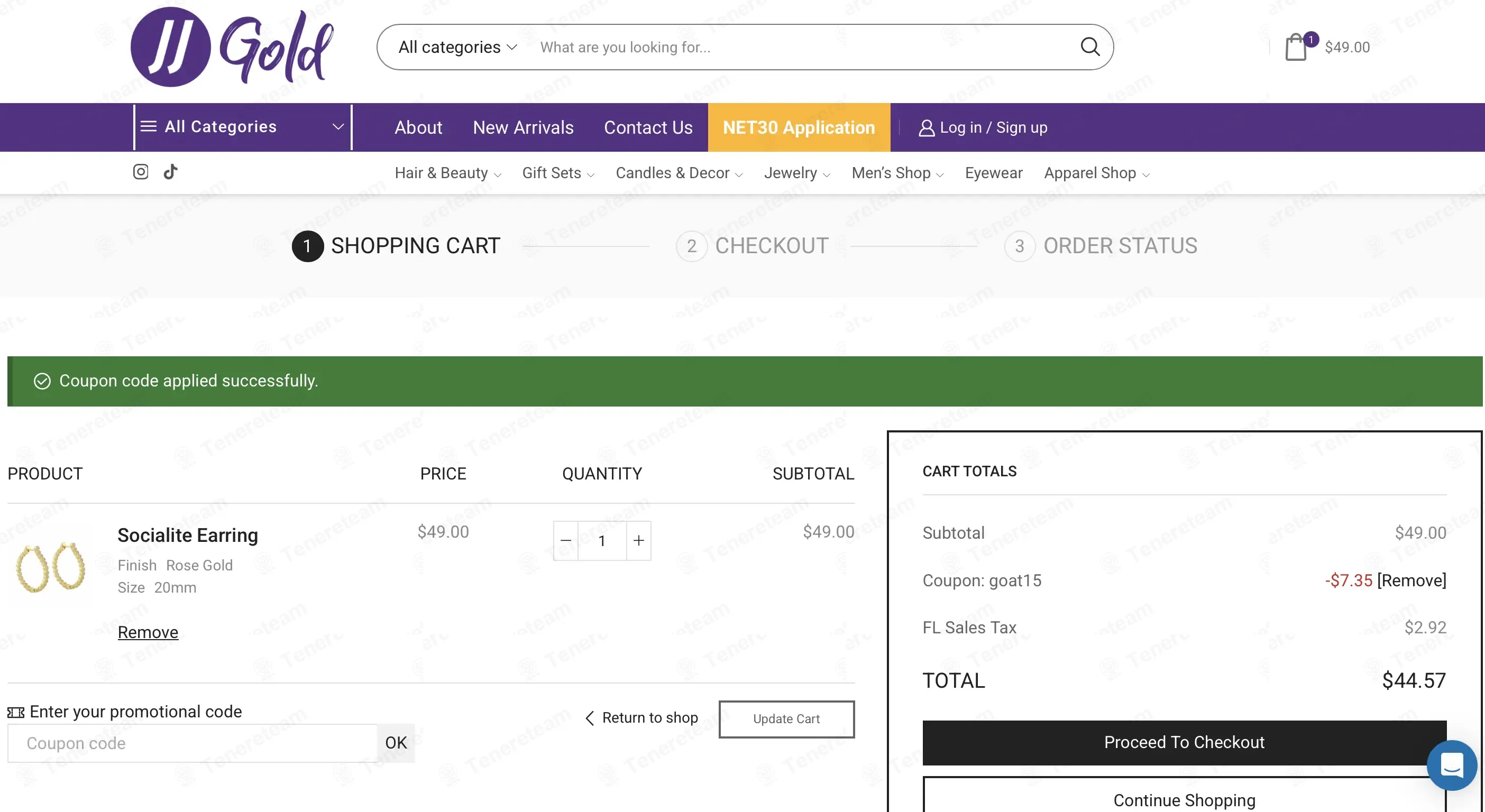Viewport: 1485px width, 812px height.
Task: Open the Contact Us page
Action: (648, 127)
